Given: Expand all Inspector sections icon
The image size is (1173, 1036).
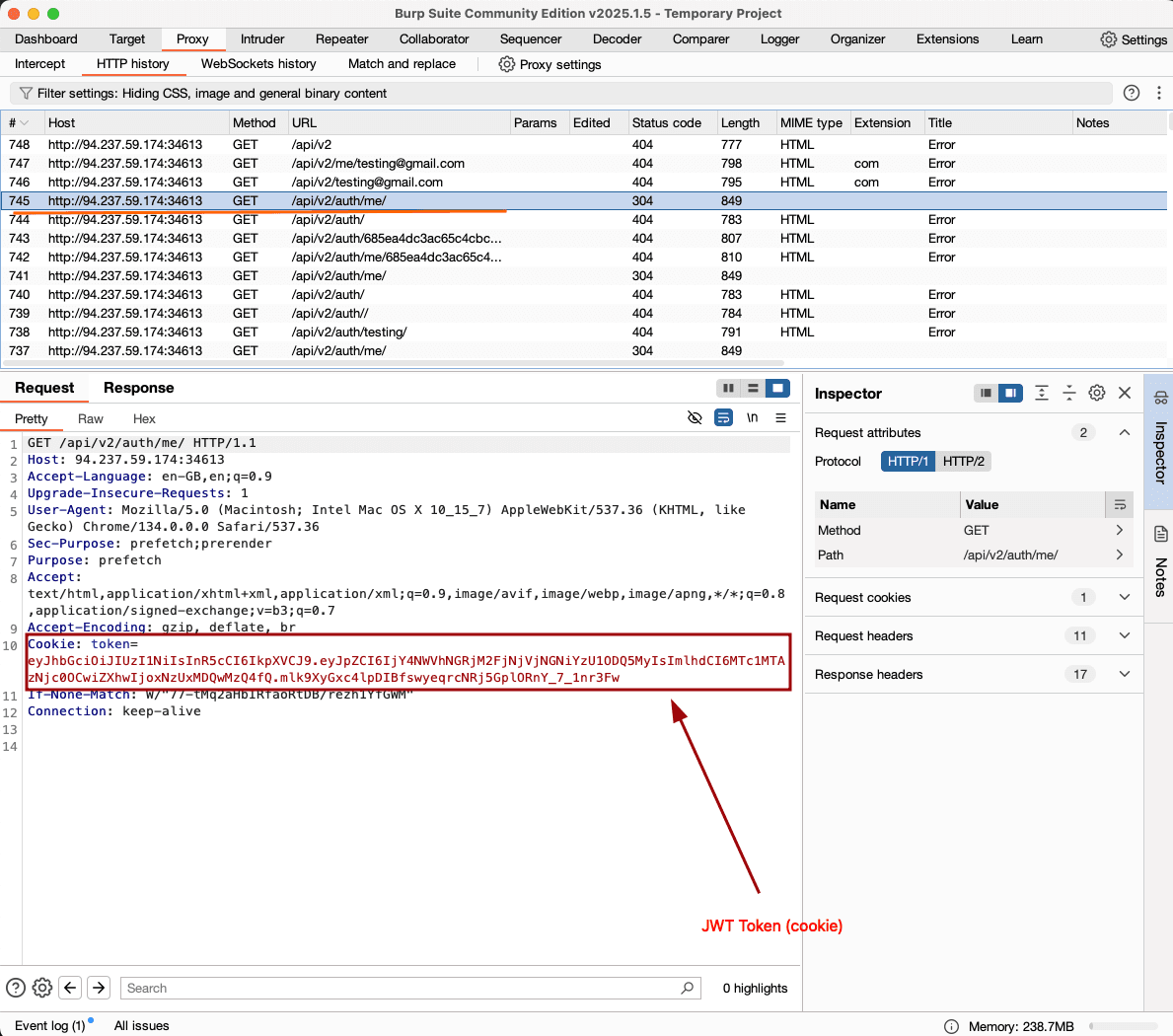Looking at the screenshot, I should 1042,393.
